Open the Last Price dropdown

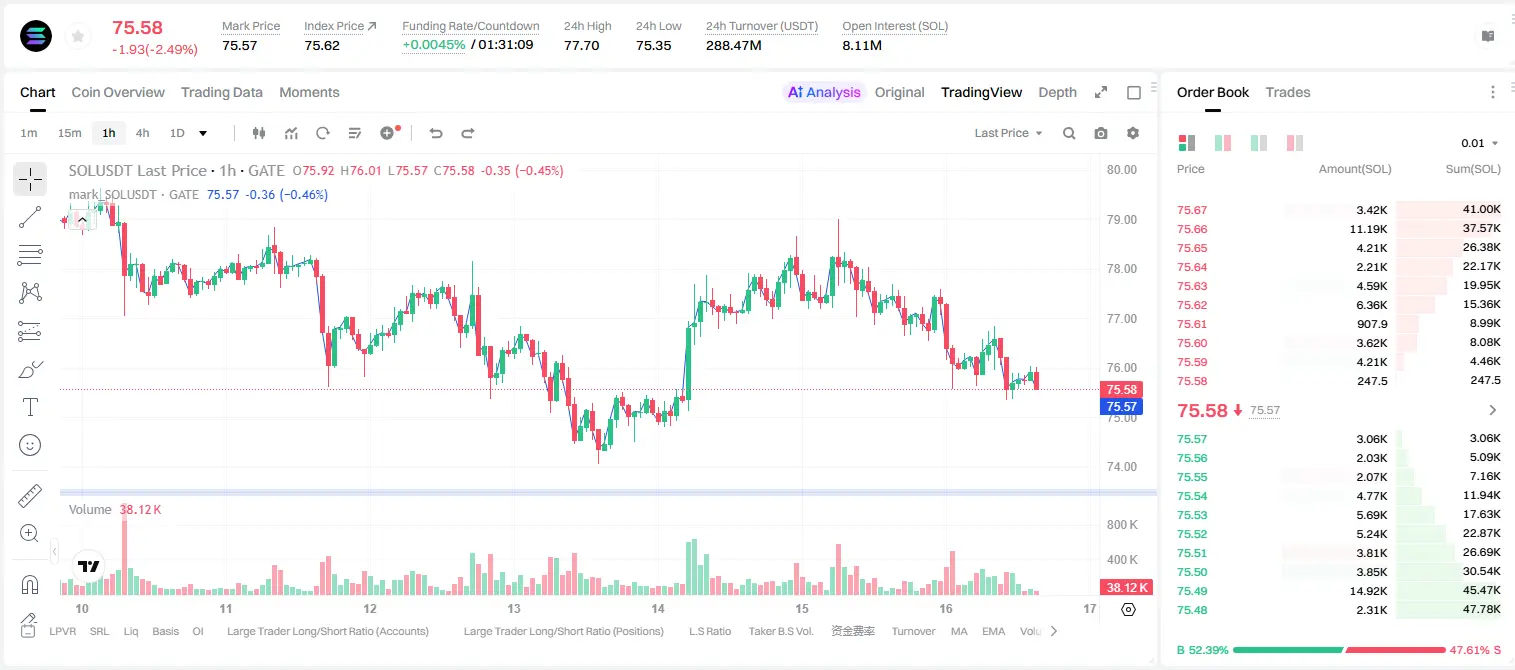point(1008,133)
